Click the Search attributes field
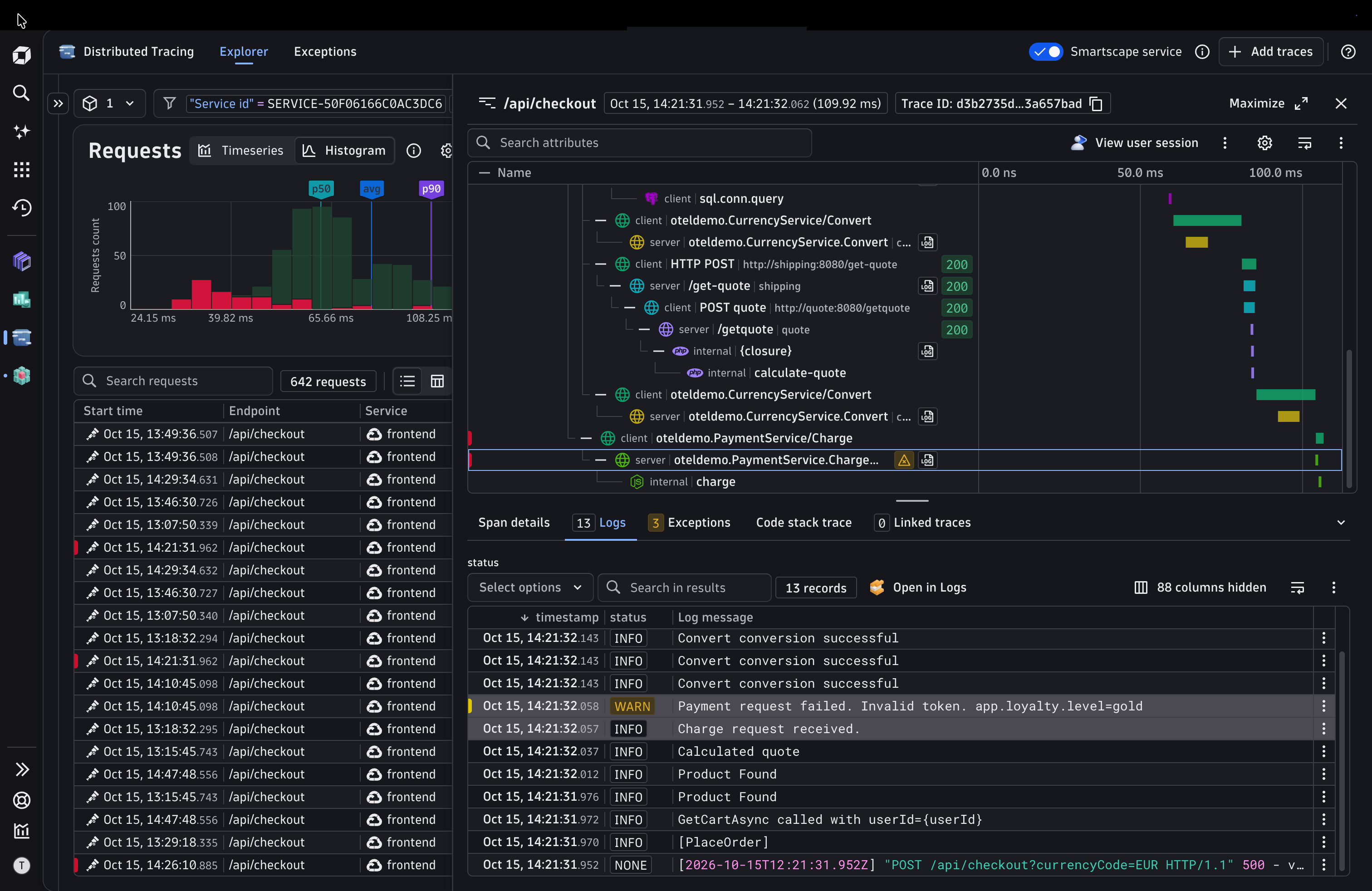 click(x=639, y=143)
